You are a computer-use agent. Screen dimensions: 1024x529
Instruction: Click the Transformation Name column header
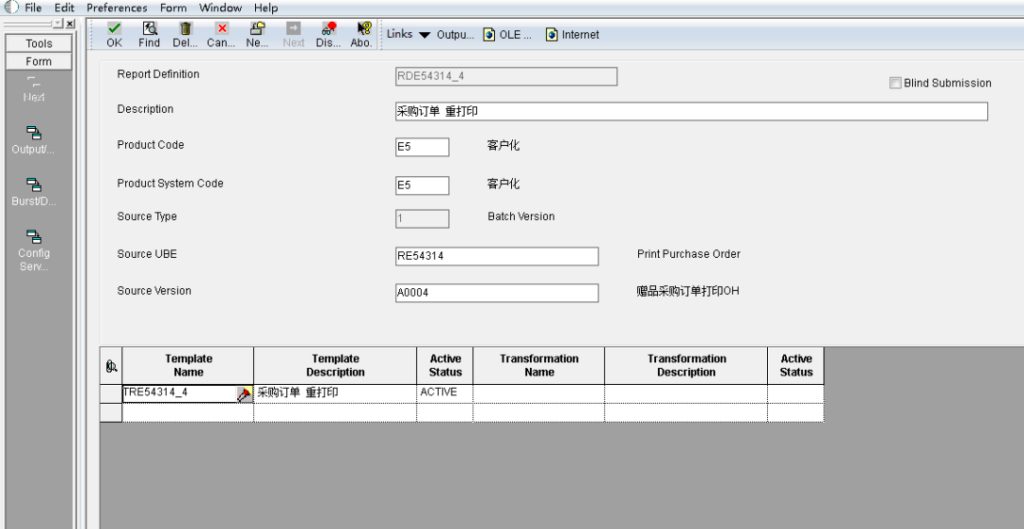[539, 366]
